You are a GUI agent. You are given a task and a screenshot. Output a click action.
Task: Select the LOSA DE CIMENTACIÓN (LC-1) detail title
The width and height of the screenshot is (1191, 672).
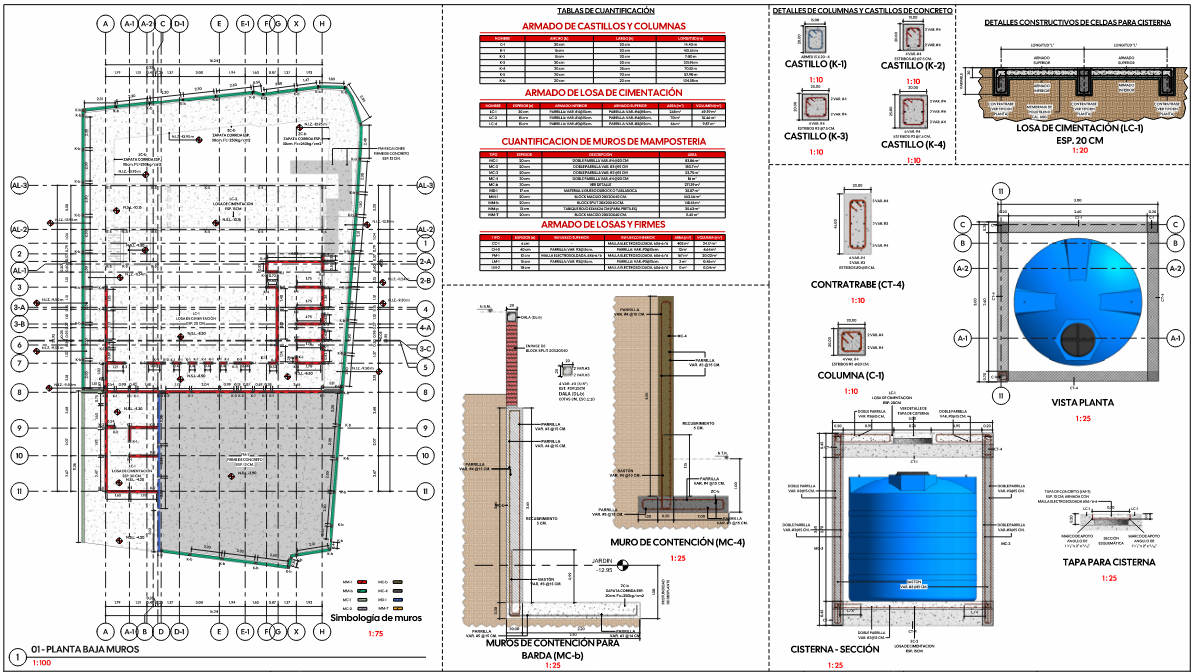pos(1079,128)
